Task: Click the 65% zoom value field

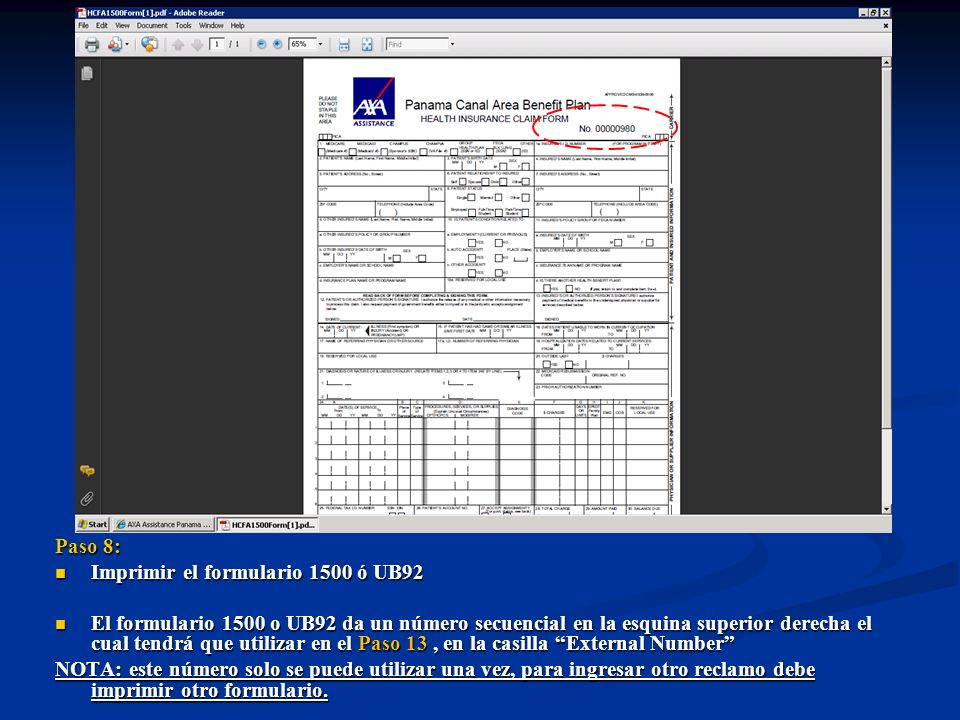Action: coord(302,44)
